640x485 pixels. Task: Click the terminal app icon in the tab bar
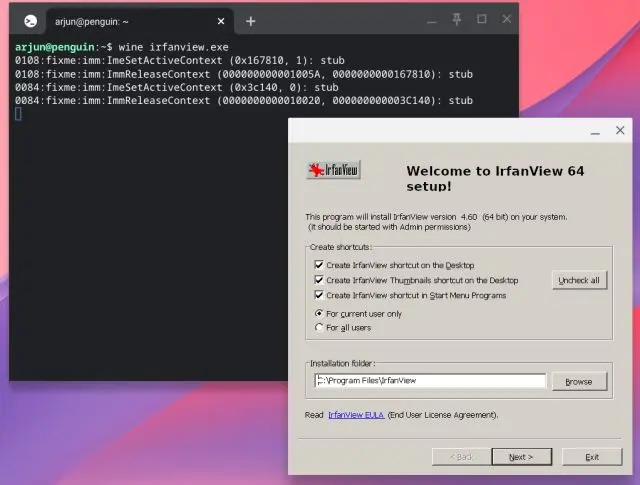click(x=30, y=21)
